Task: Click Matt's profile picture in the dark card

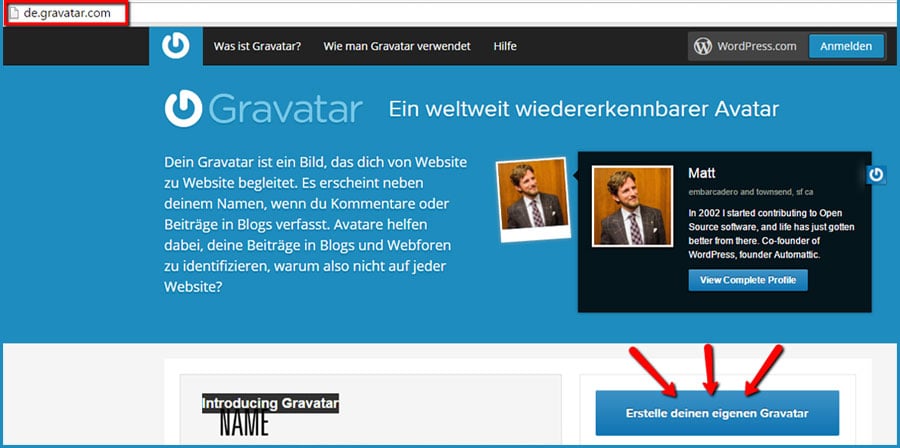Action: point(632,207)
